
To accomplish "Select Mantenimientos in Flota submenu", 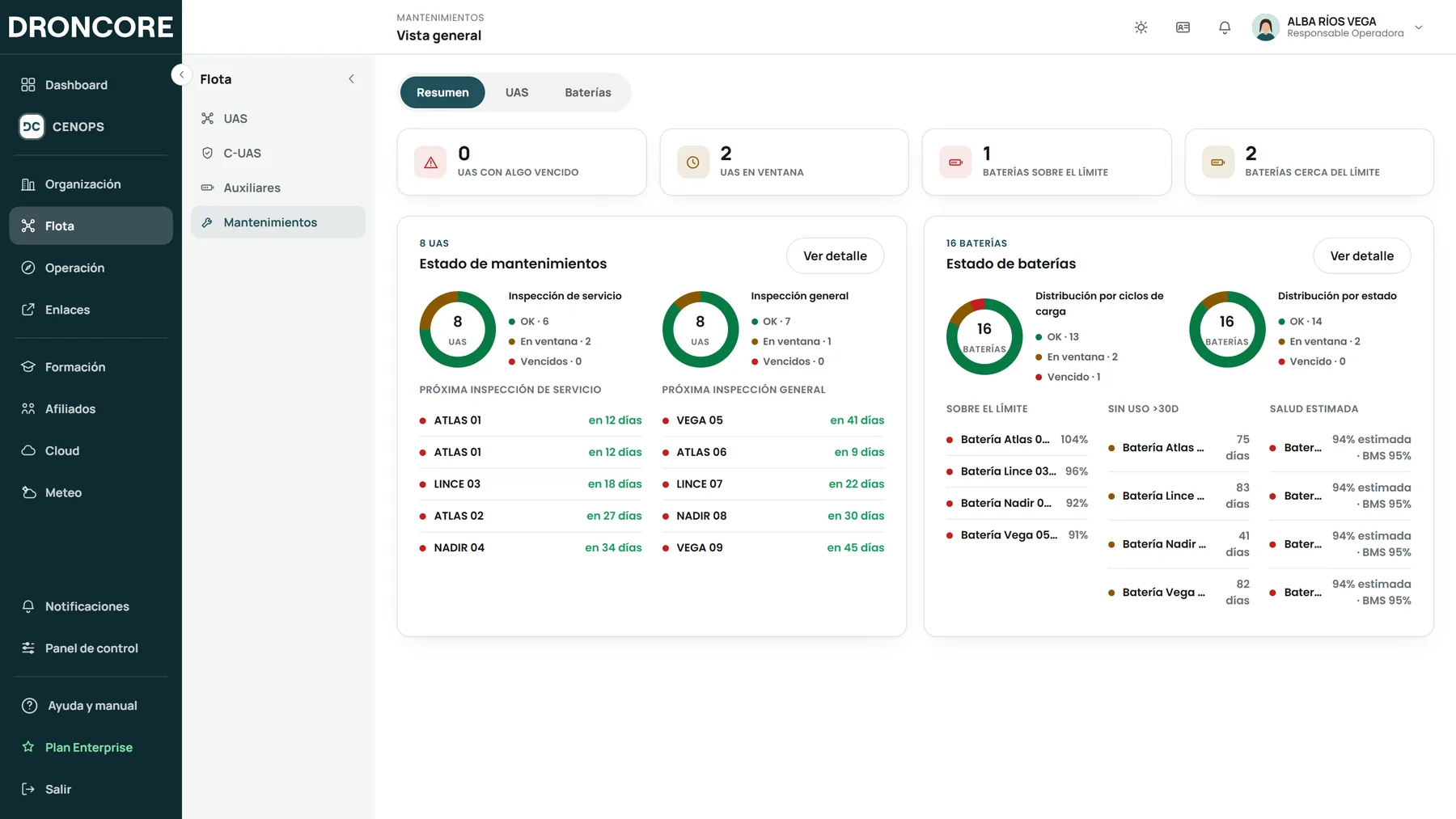I will (278, 222).
